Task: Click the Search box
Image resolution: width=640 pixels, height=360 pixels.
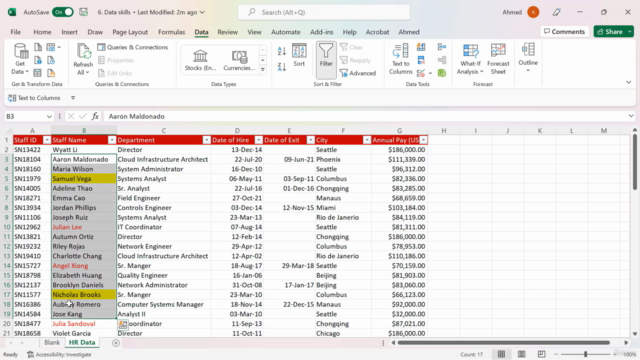Action: [x=324, y=12]
